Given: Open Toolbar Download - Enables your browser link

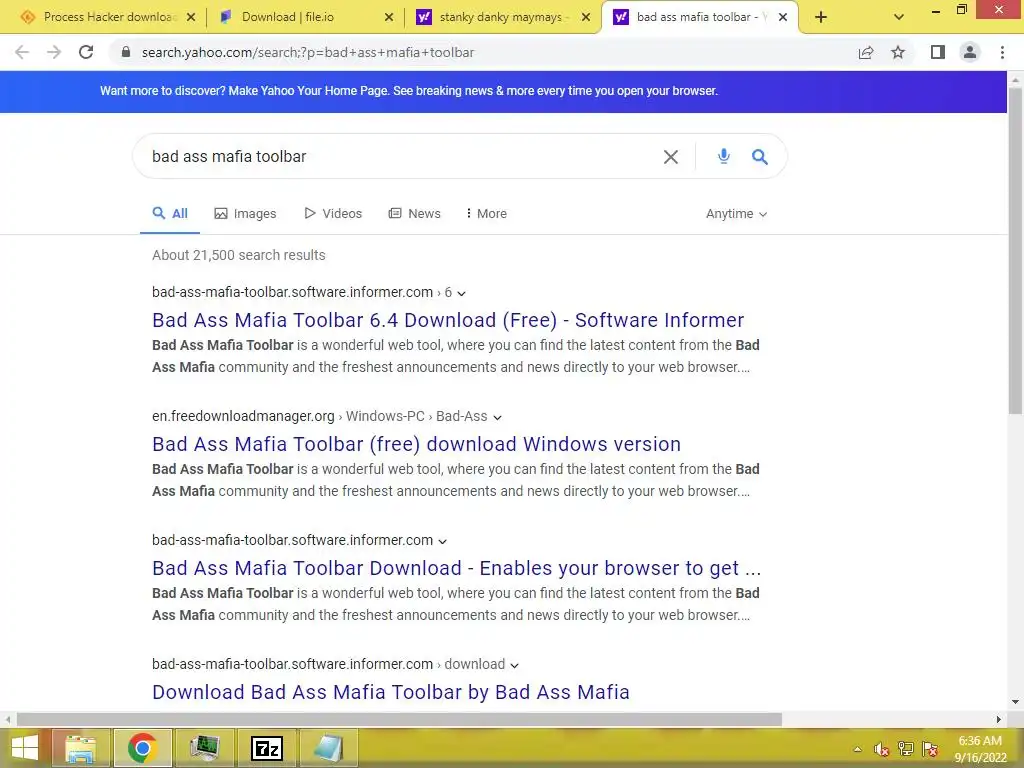Looking at the screenshot, I should [x=456, y=568].
